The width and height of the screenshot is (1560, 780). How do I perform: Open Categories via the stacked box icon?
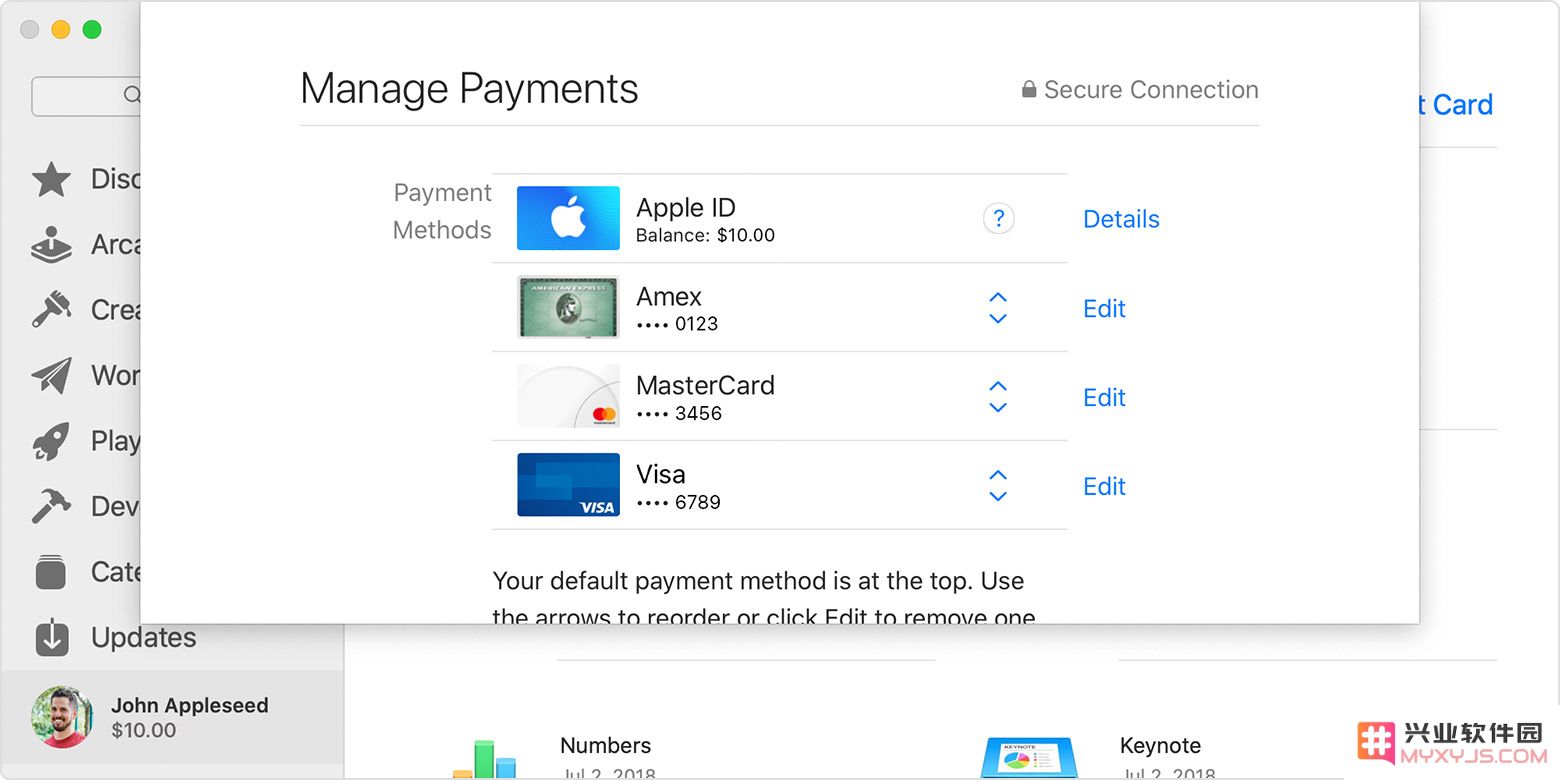point(51,572)
